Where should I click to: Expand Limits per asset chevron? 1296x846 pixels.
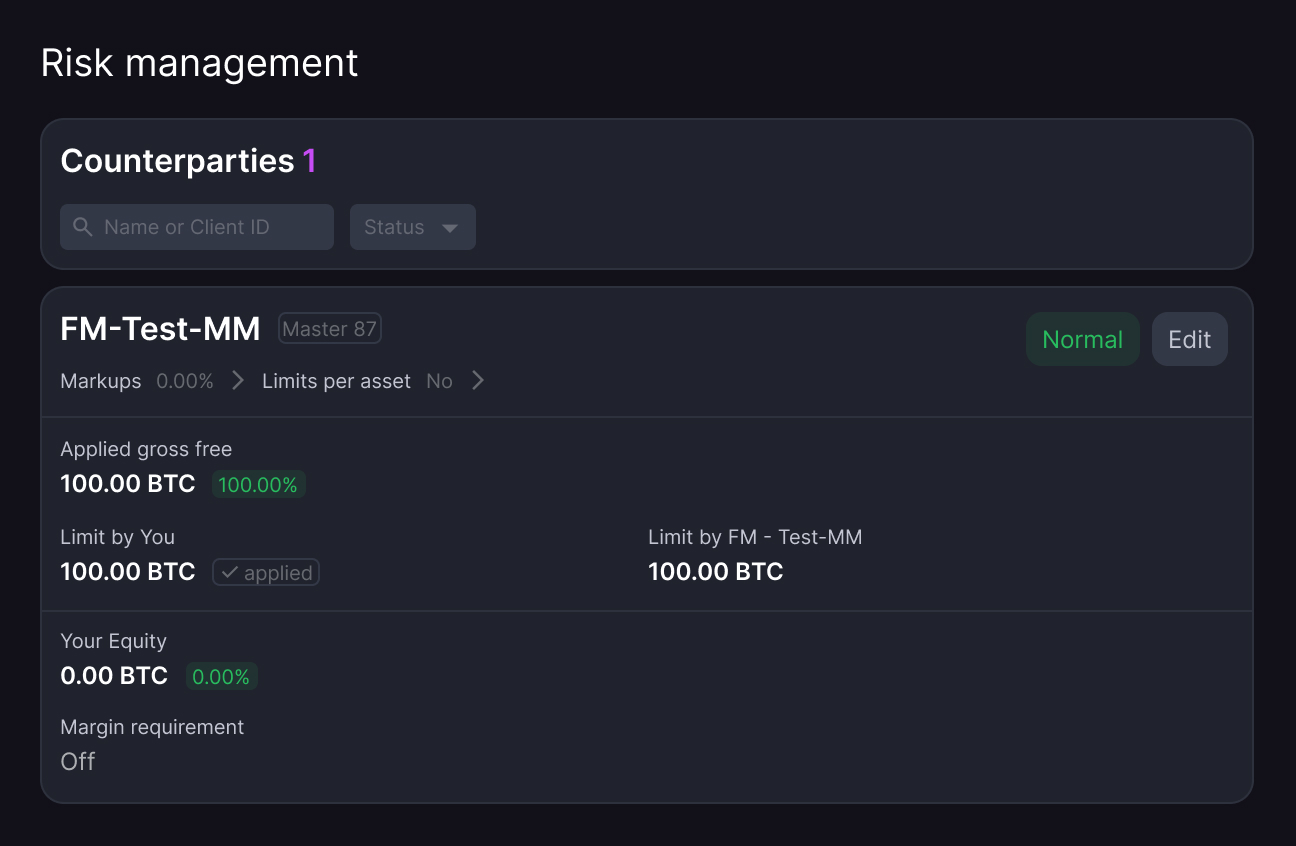click(x=478, y=381)
